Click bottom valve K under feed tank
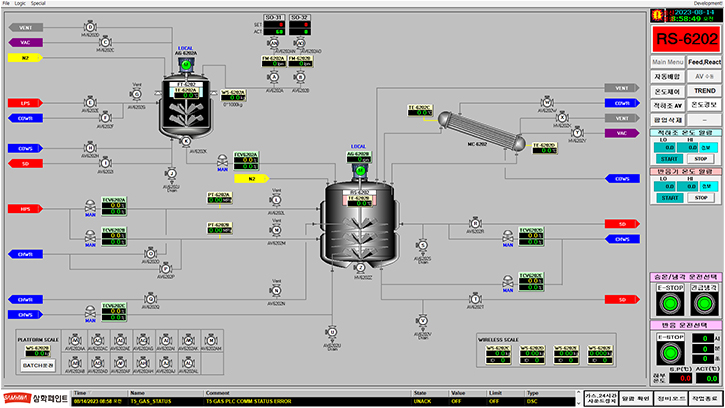 (x=185, y=142)
